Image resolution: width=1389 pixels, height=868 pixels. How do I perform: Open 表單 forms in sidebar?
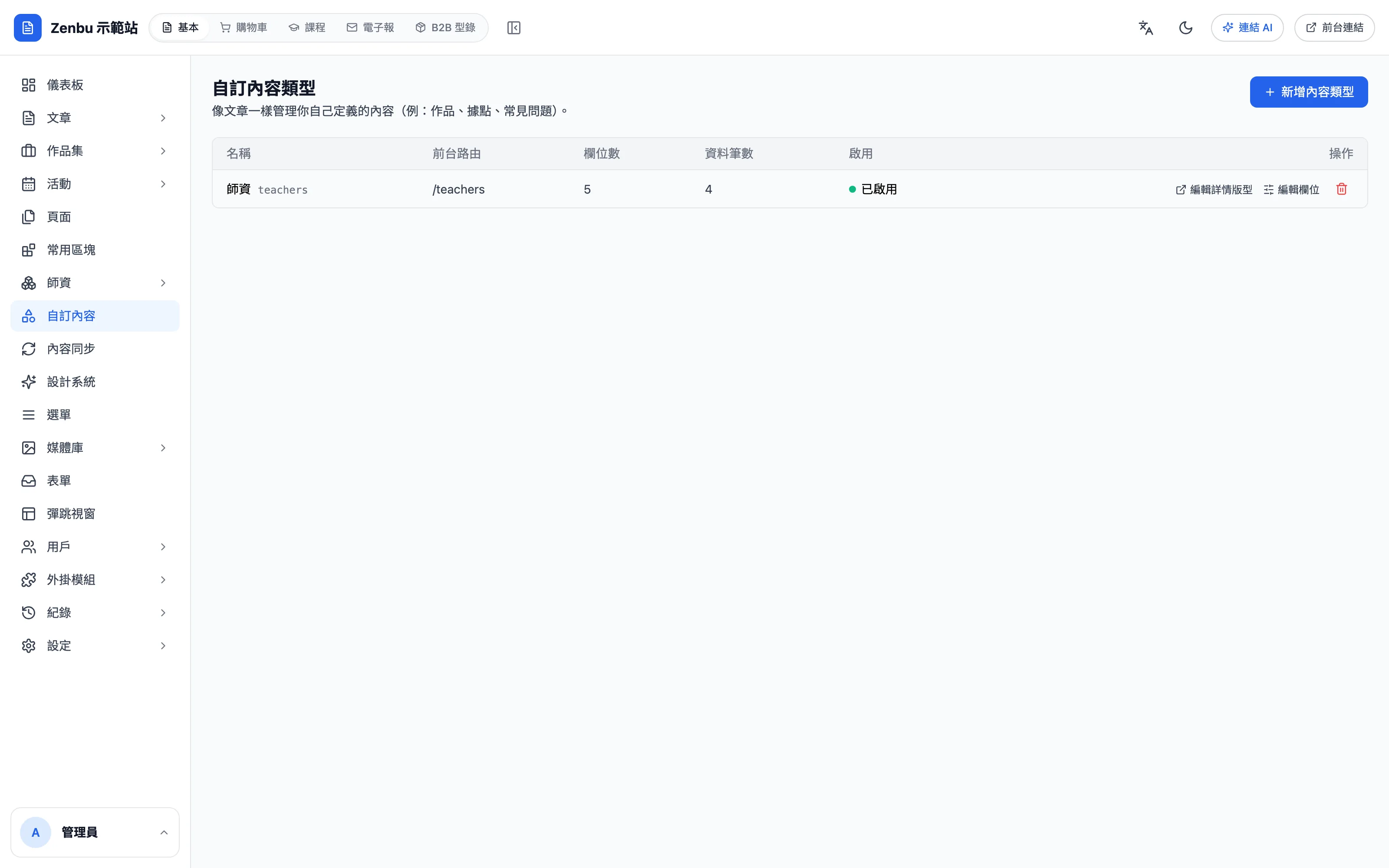click(95, 480)
